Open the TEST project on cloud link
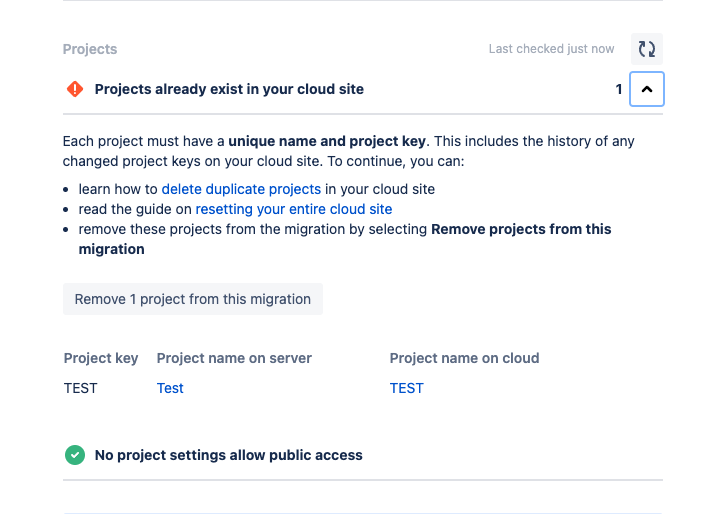 (407, 388)
